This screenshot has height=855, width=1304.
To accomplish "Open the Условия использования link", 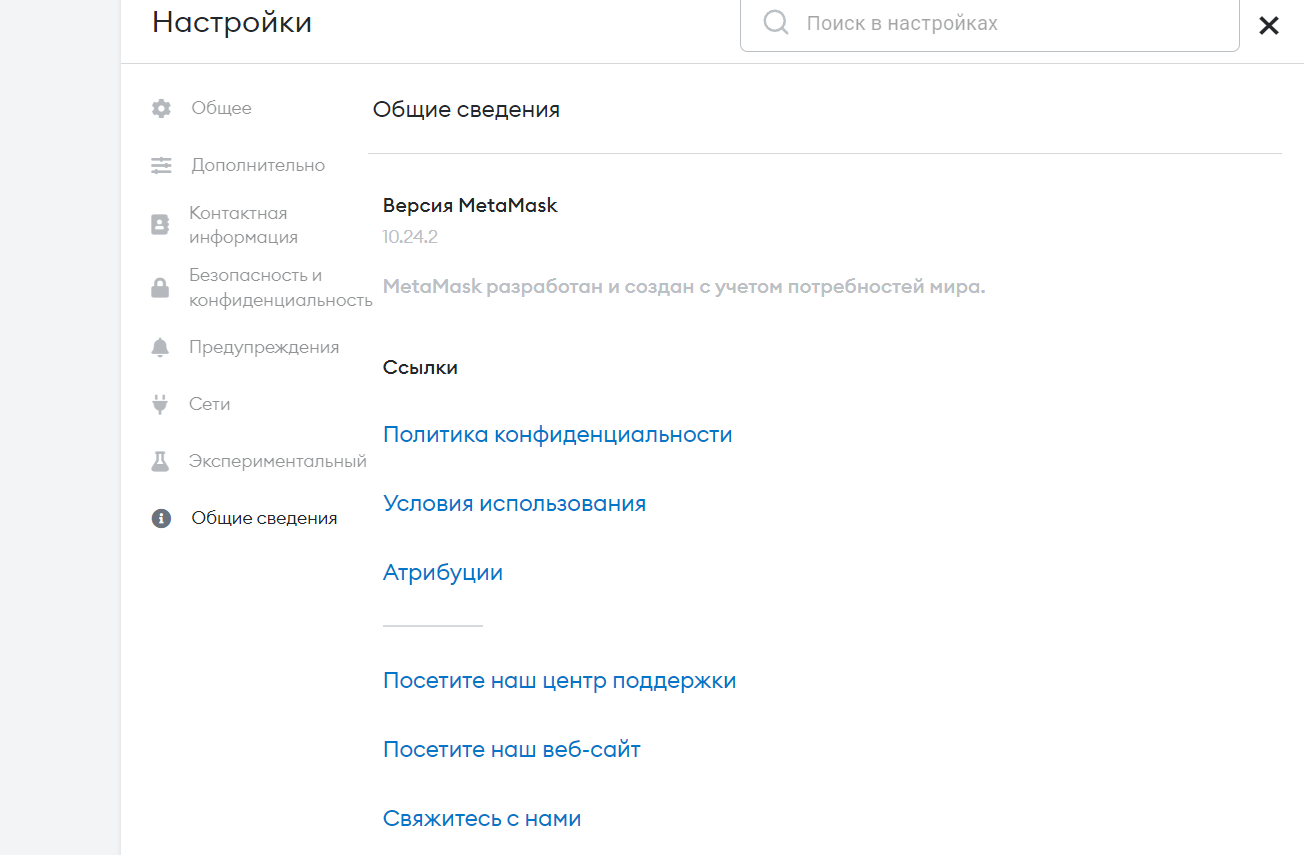I will coord(514,503).
